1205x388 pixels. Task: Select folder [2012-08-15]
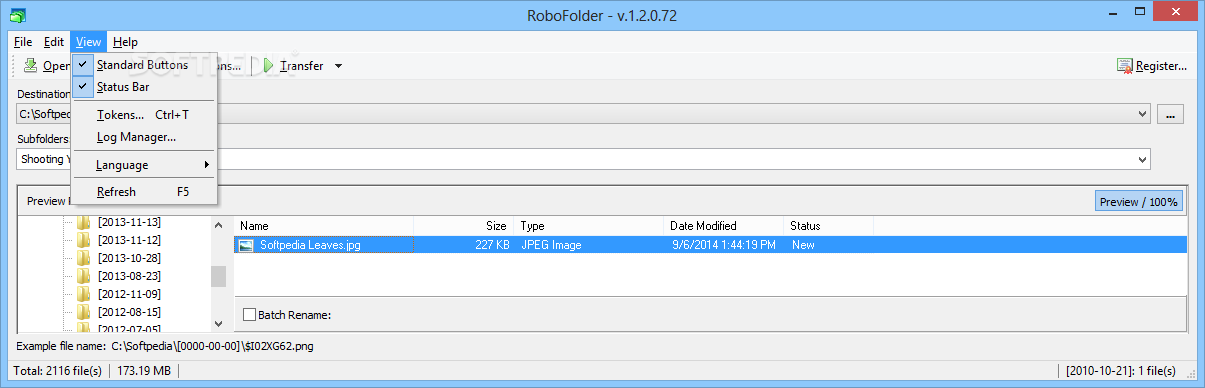(x=129, y=312)
